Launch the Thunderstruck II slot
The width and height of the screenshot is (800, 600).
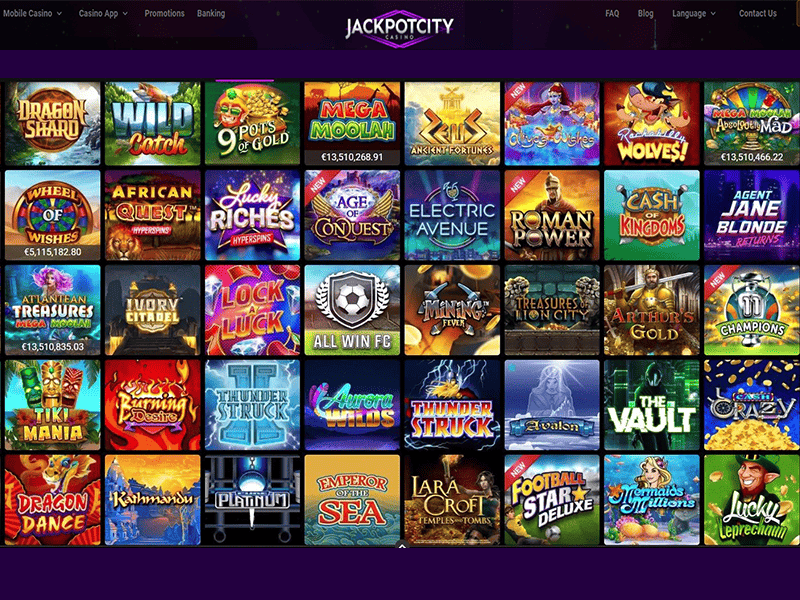click(x=252, y=405)
